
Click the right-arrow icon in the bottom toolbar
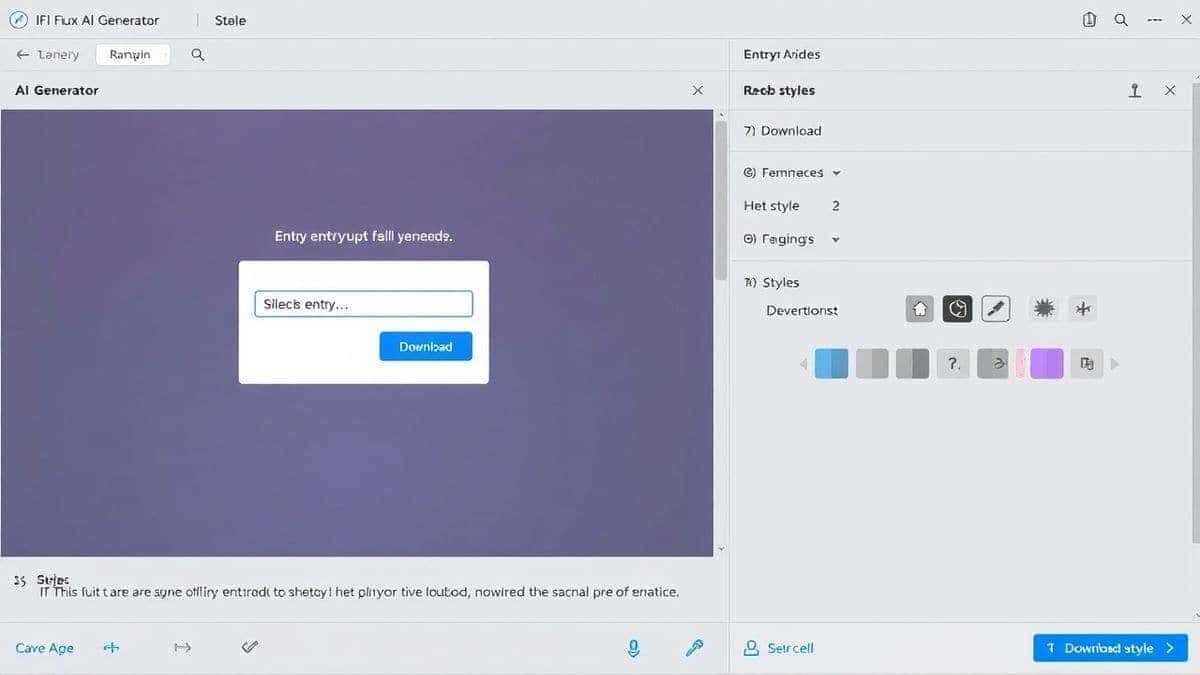(x=182, y=648)
